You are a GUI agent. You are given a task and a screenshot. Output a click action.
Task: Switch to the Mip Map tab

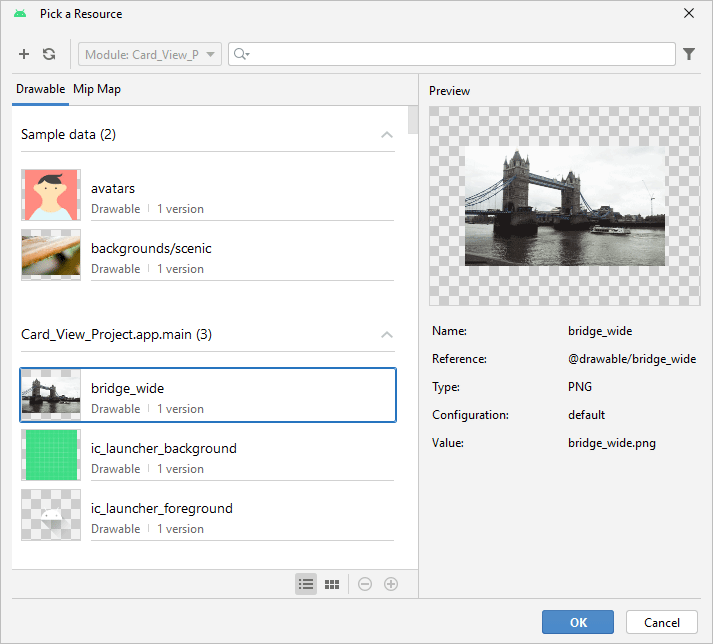point(97,89)
